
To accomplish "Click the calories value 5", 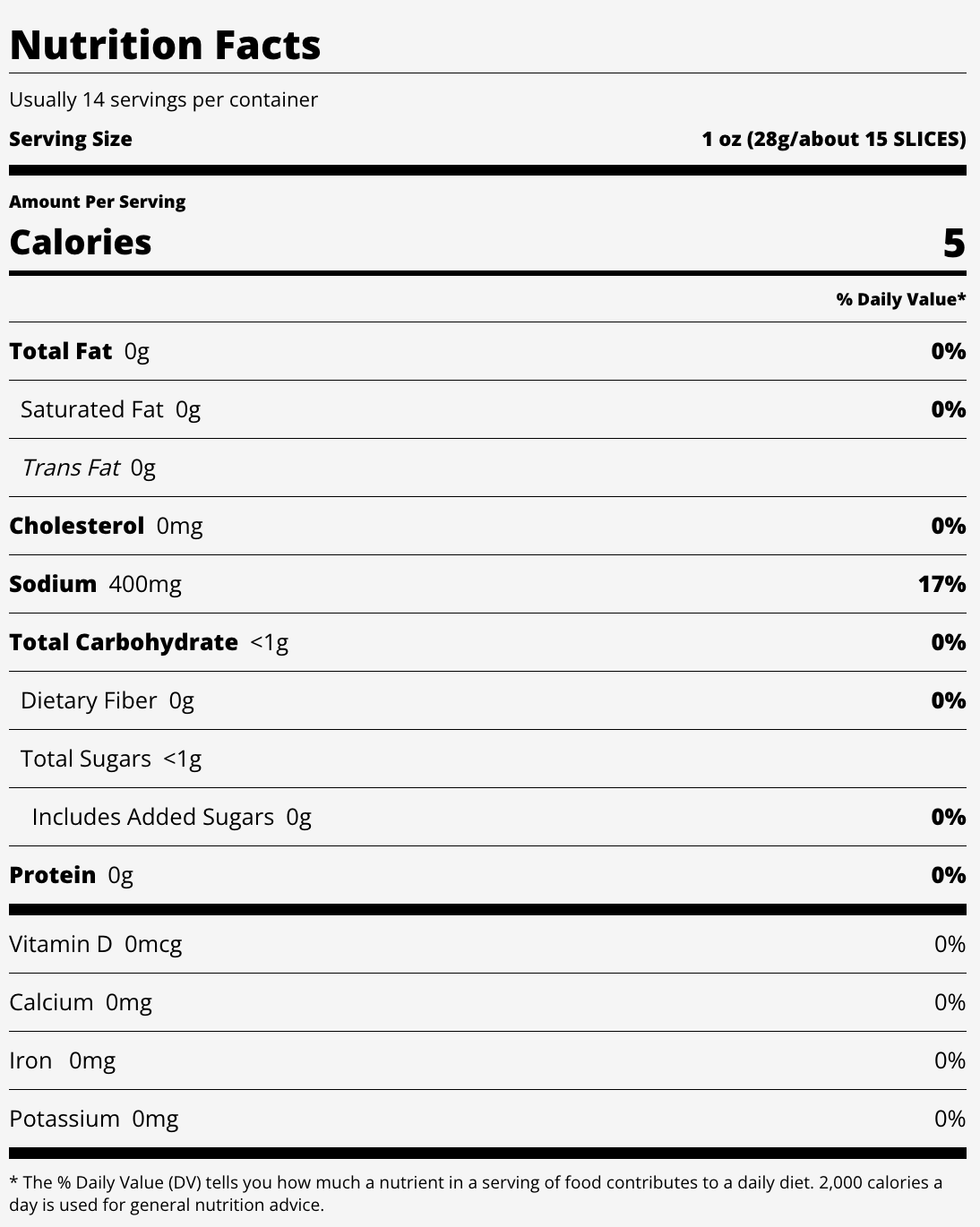I will (953, 244).
